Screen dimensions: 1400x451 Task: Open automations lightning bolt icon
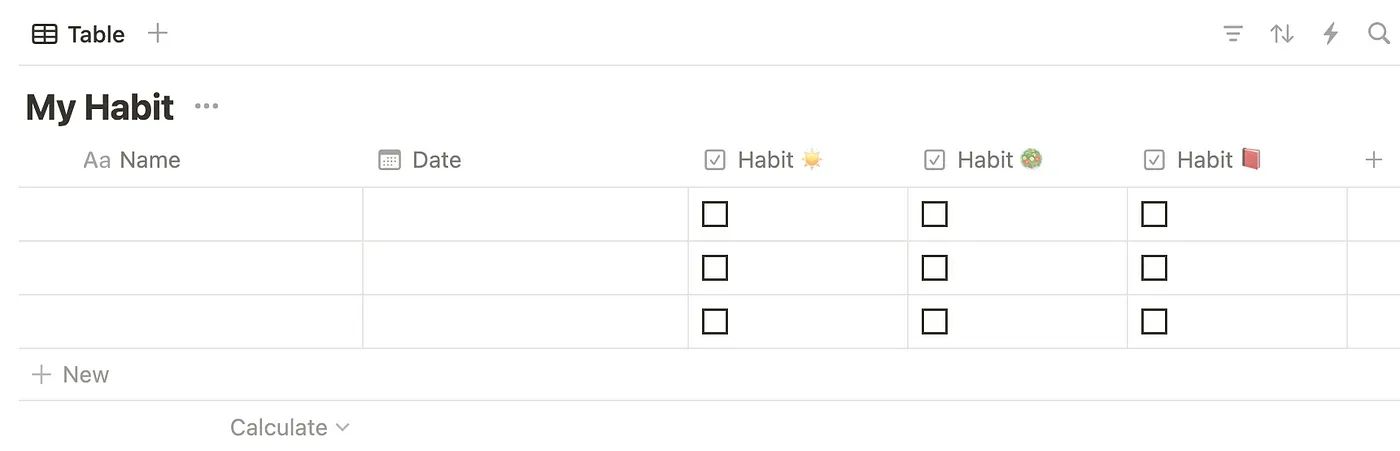[1330, 34]
